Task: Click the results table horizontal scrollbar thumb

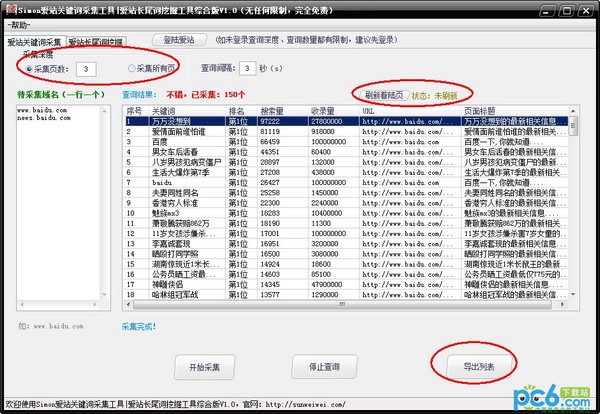Action: tap(342, 305)
